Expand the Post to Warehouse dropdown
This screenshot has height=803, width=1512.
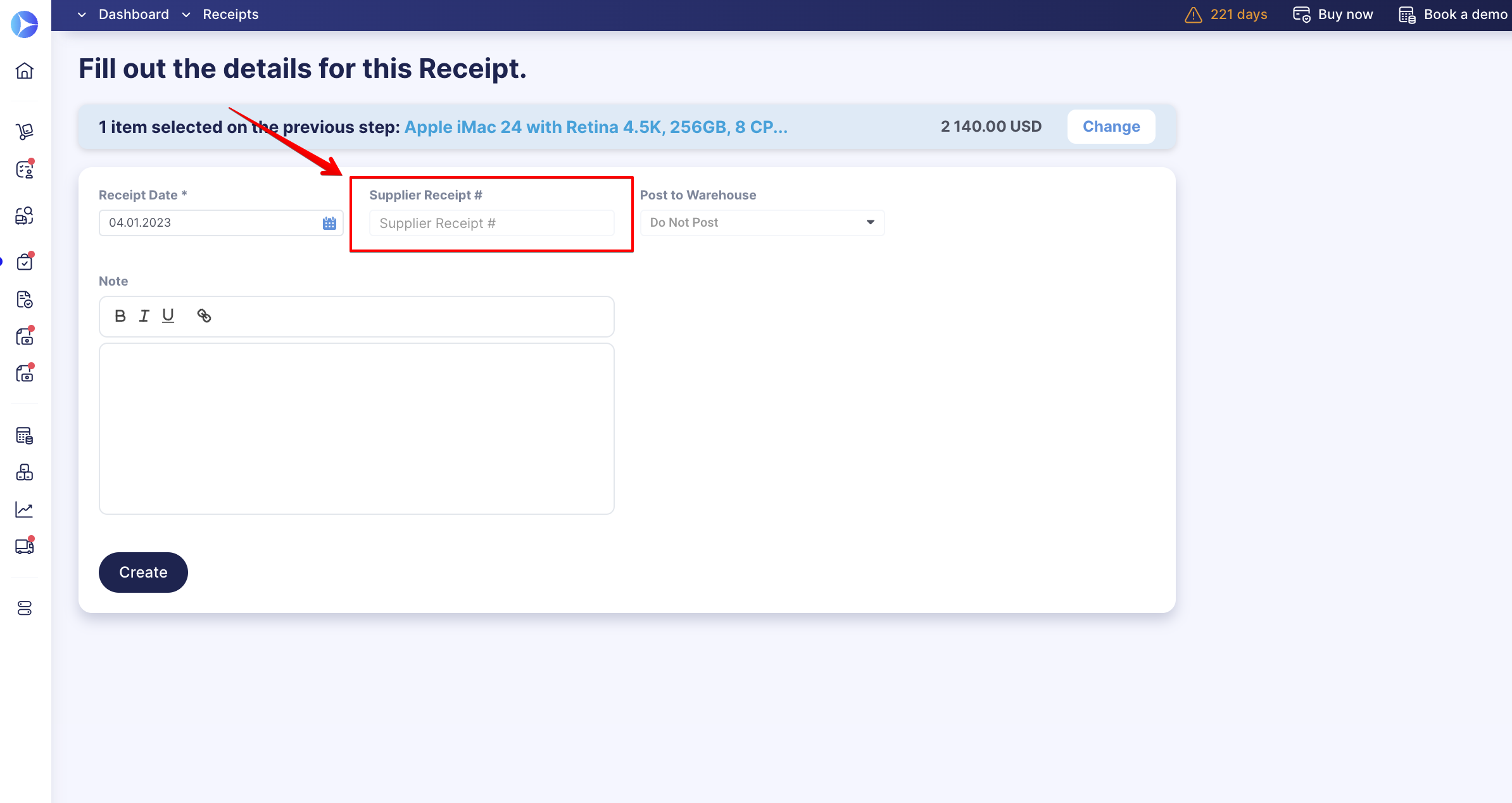point(762,223)
